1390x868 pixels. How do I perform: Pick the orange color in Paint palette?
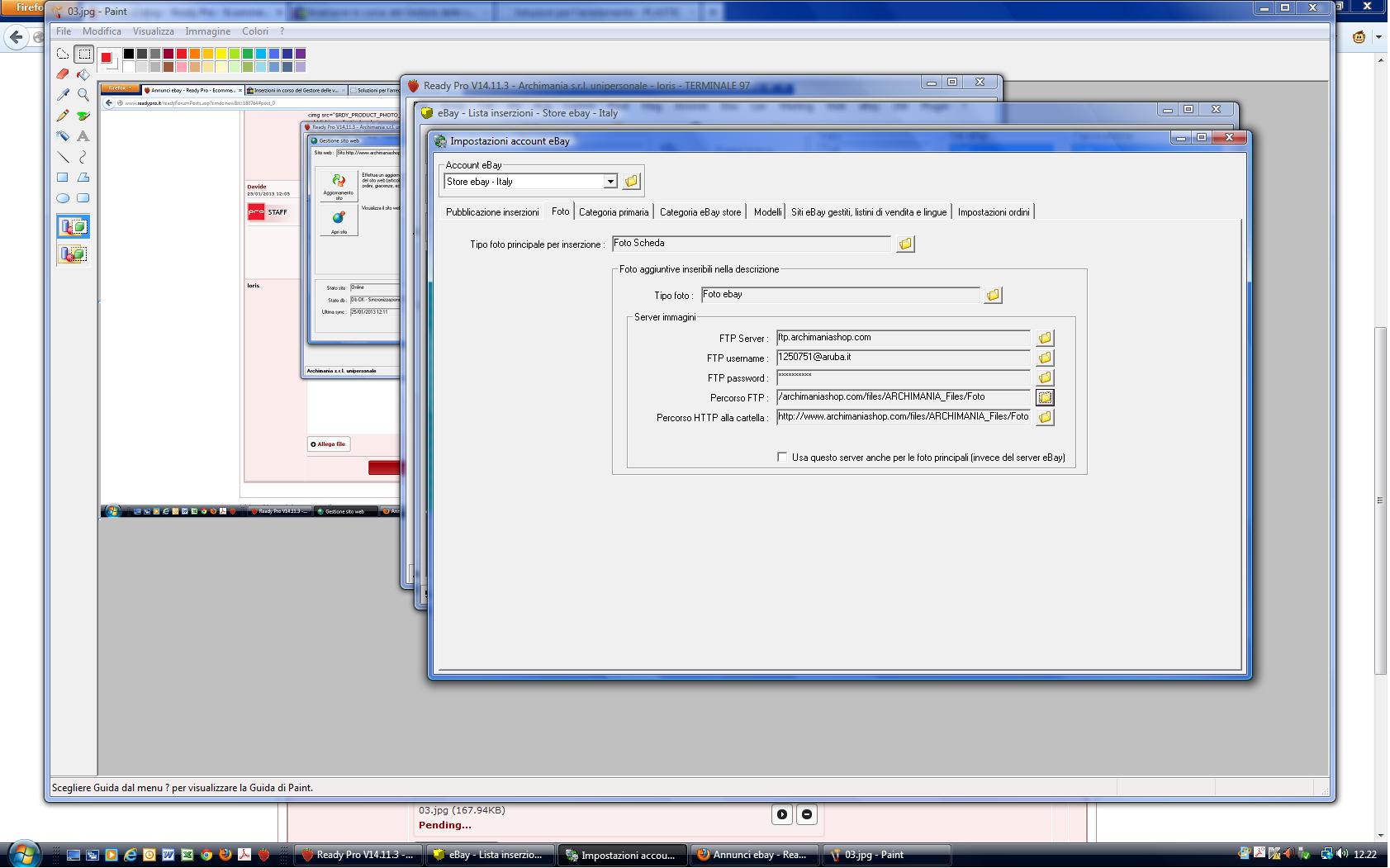click(x=195, y=54)
